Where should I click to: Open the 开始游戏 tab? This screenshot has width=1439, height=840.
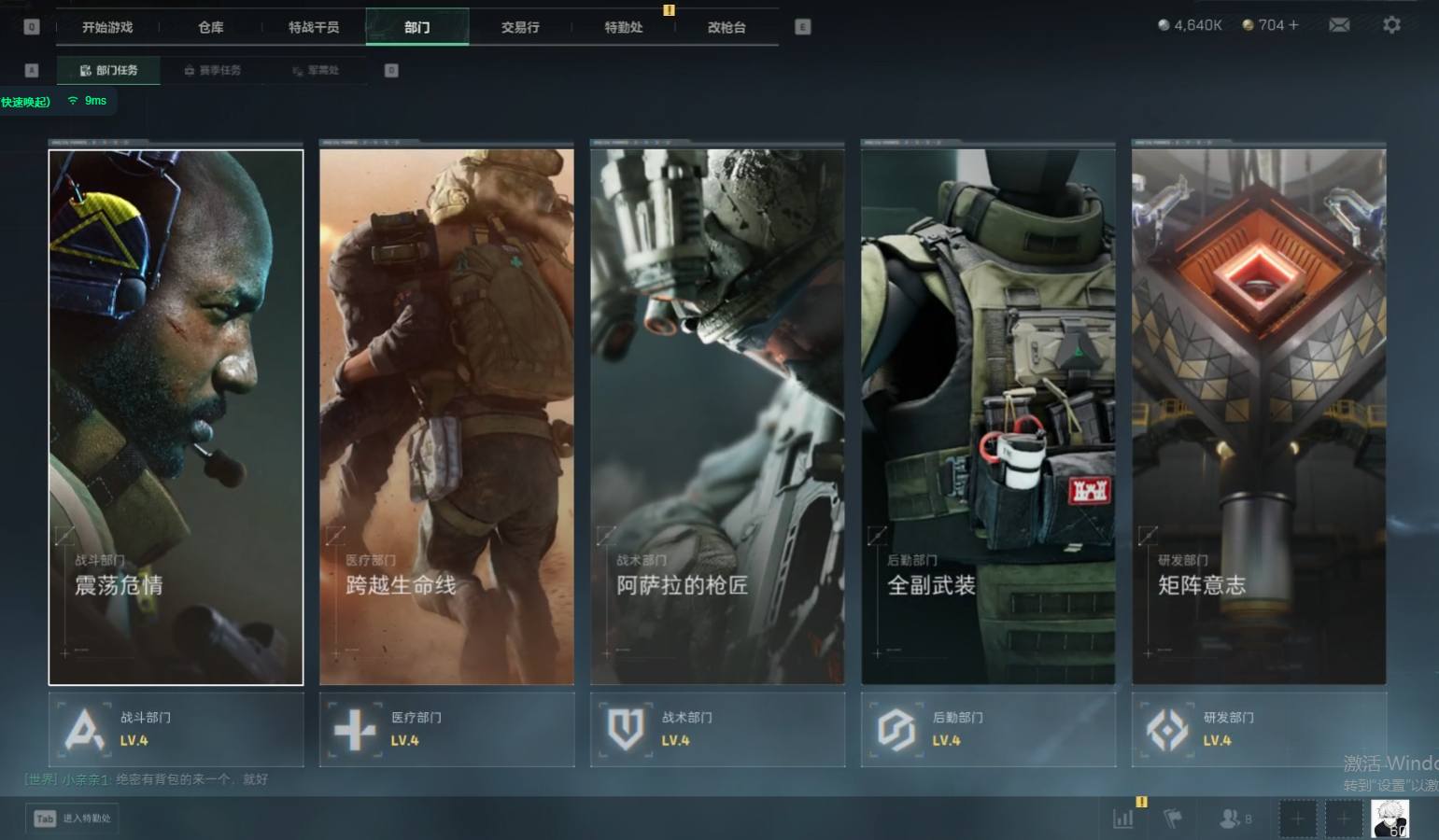[107, 27]
